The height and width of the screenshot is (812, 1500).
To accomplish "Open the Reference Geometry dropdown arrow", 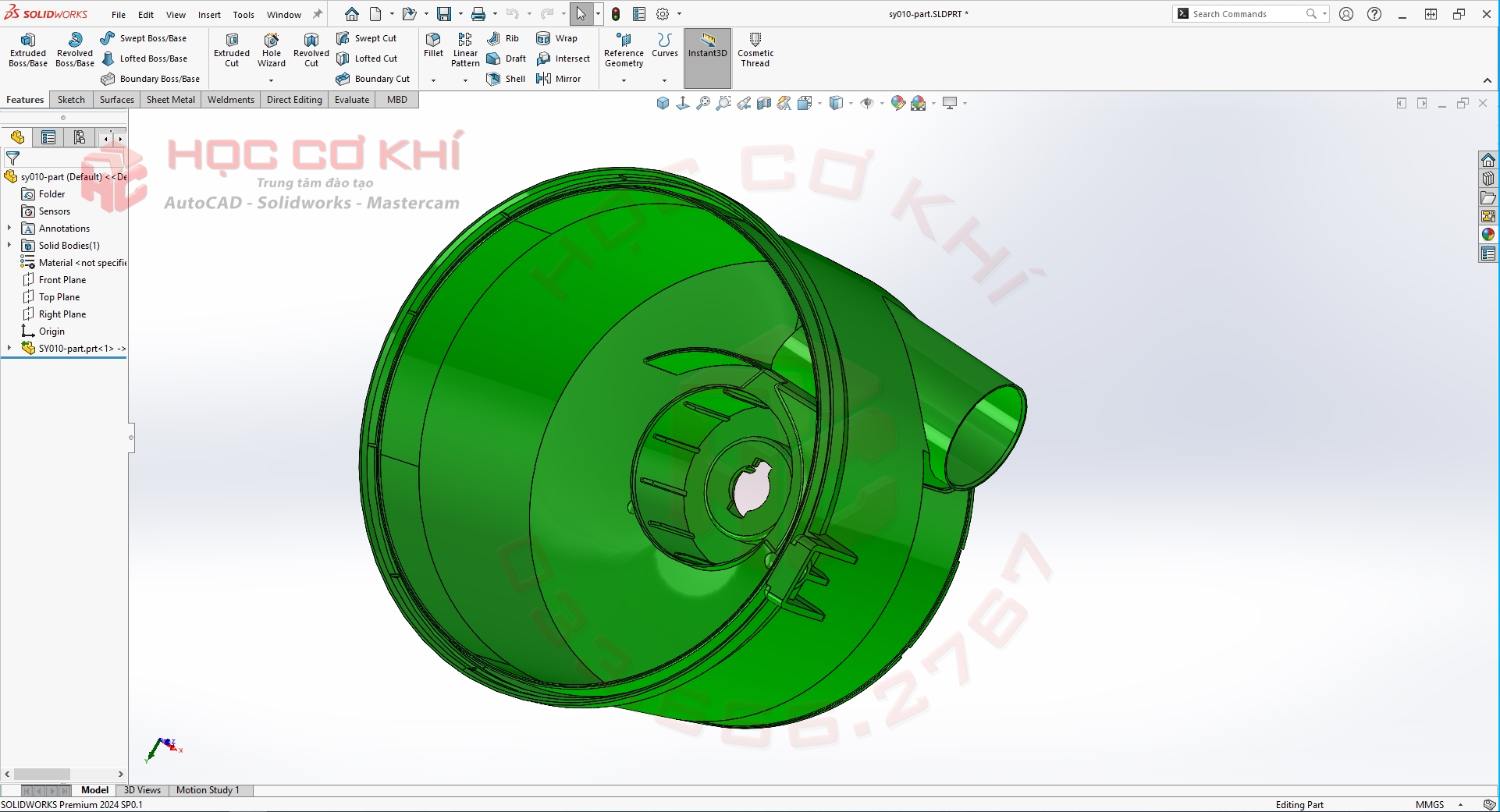I will (x=624, y=80).
